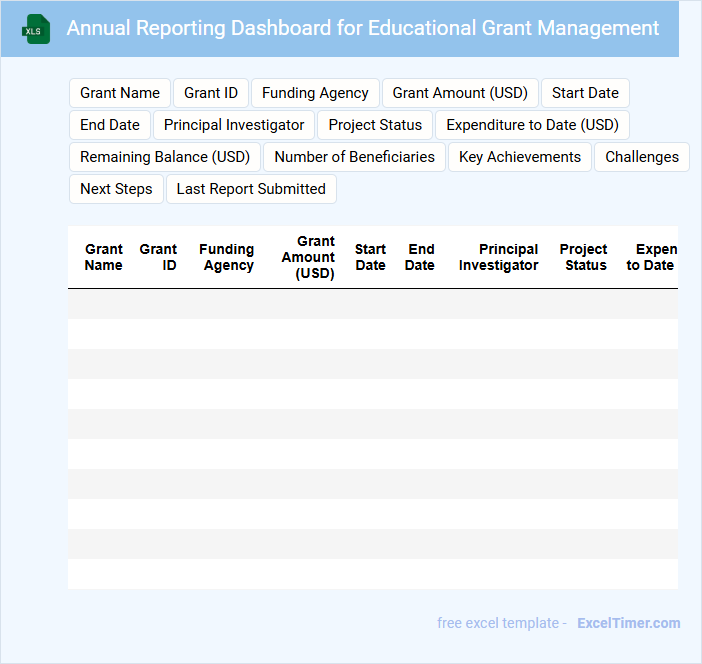Choose the Funding Agency tag
The image size is (702, 664).
click(315, 93)
